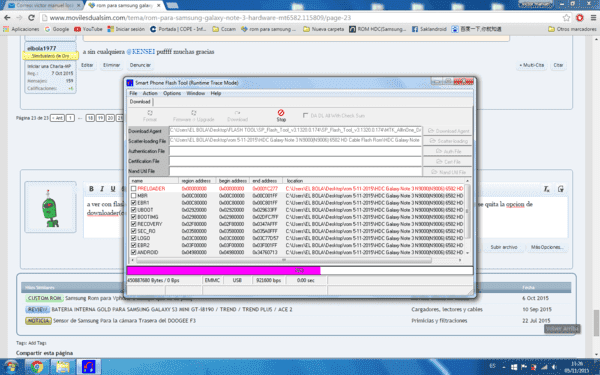The width and height of the screenshot is (600, 375).
Task: Click the Scatter-loading browse button
Action: (x=448, y=141)
